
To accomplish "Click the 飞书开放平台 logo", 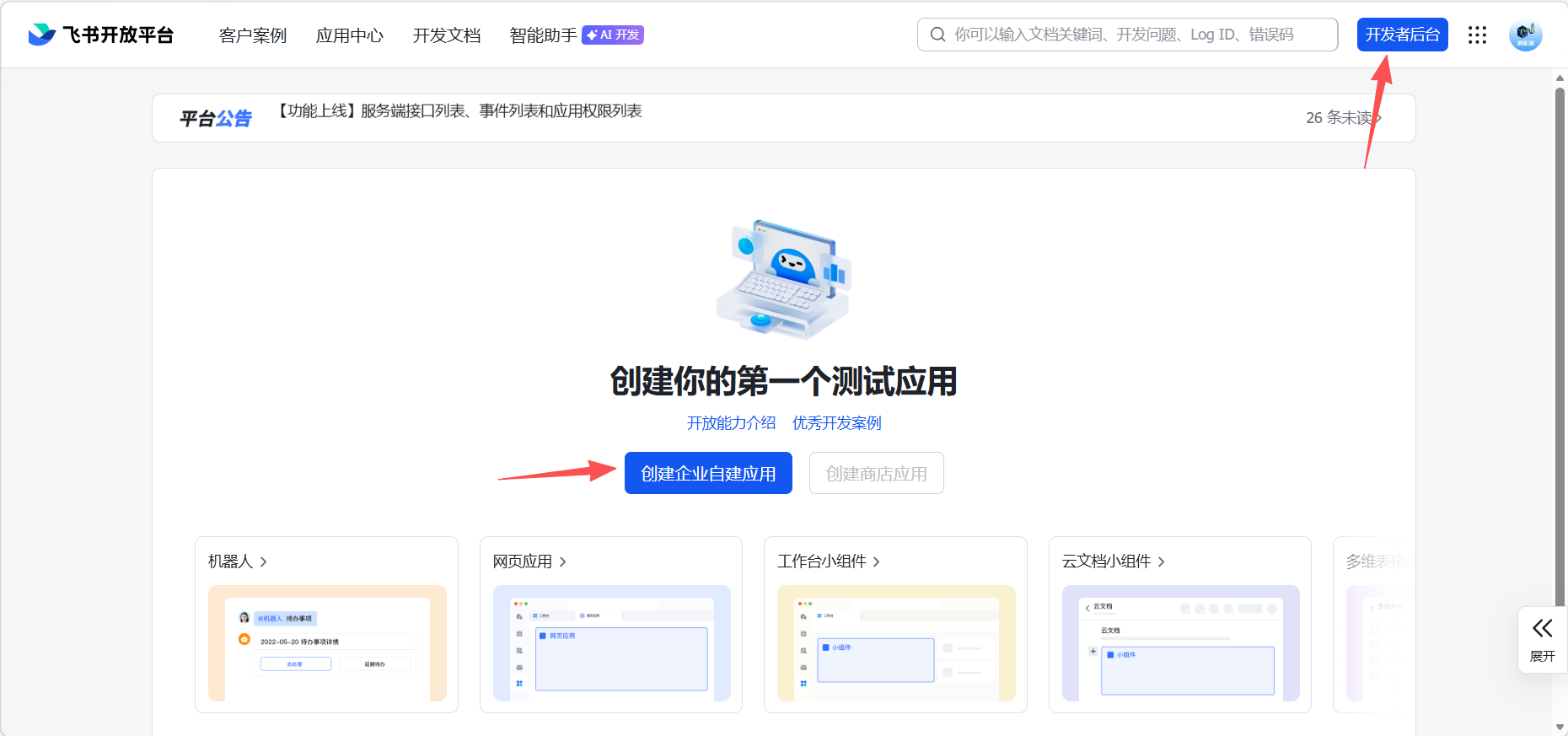I will click(x=100, y=35).
